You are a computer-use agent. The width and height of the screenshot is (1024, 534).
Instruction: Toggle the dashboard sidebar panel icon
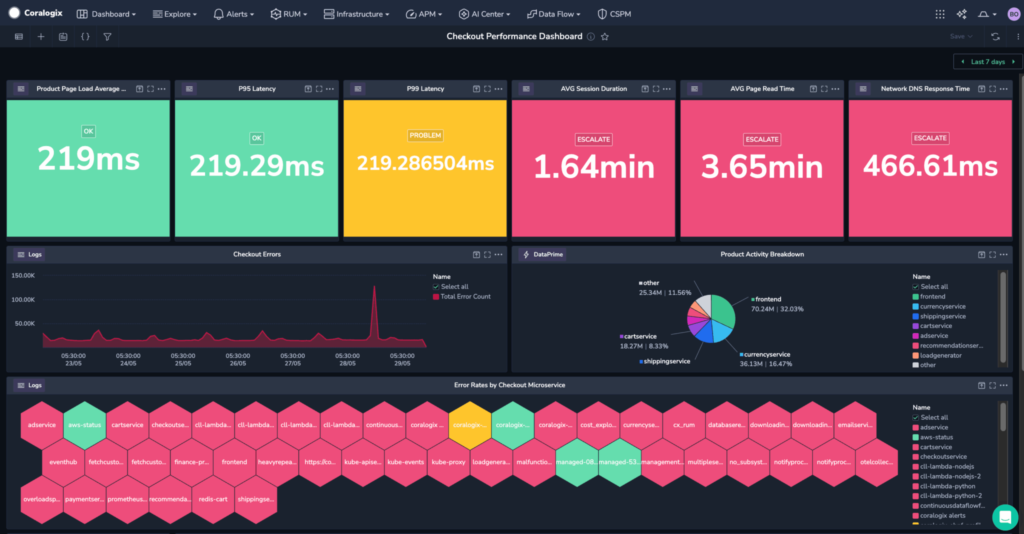point(19,37)
